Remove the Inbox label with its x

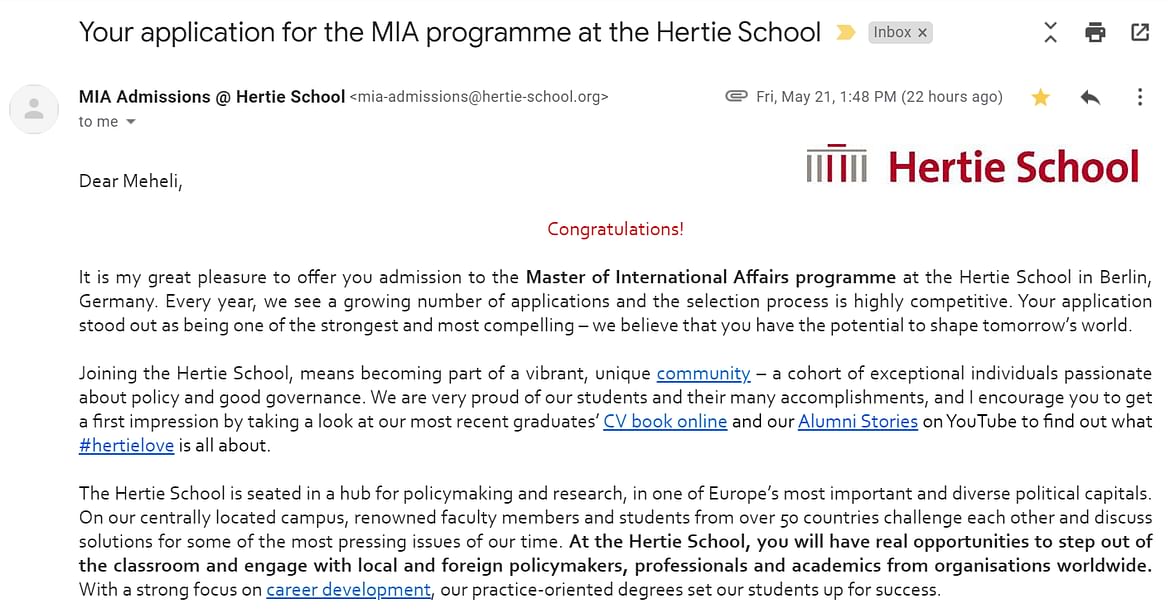coord(922,33)
